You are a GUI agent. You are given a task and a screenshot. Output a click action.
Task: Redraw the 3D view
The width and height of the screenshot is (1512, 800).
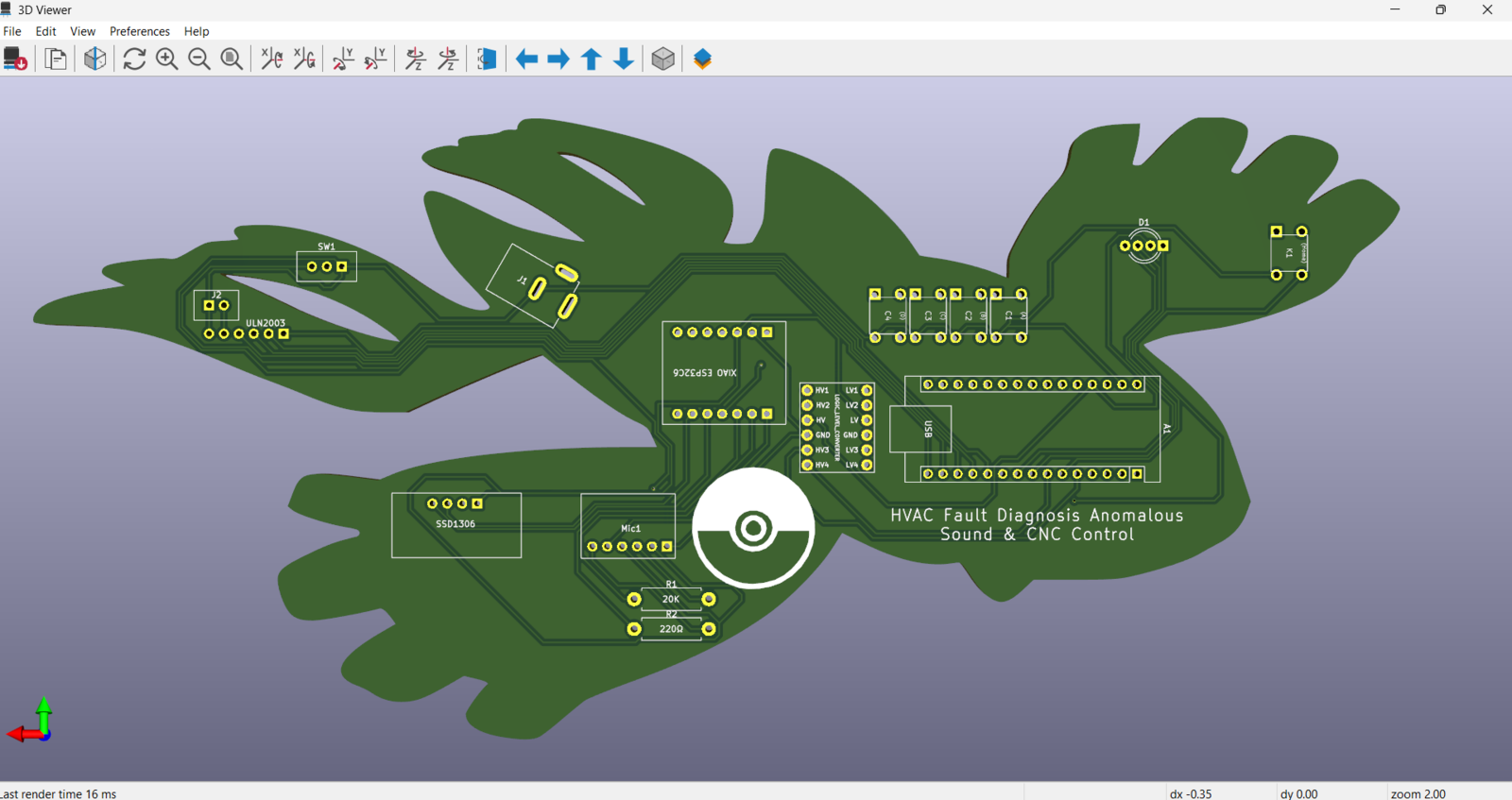[134, 60]
